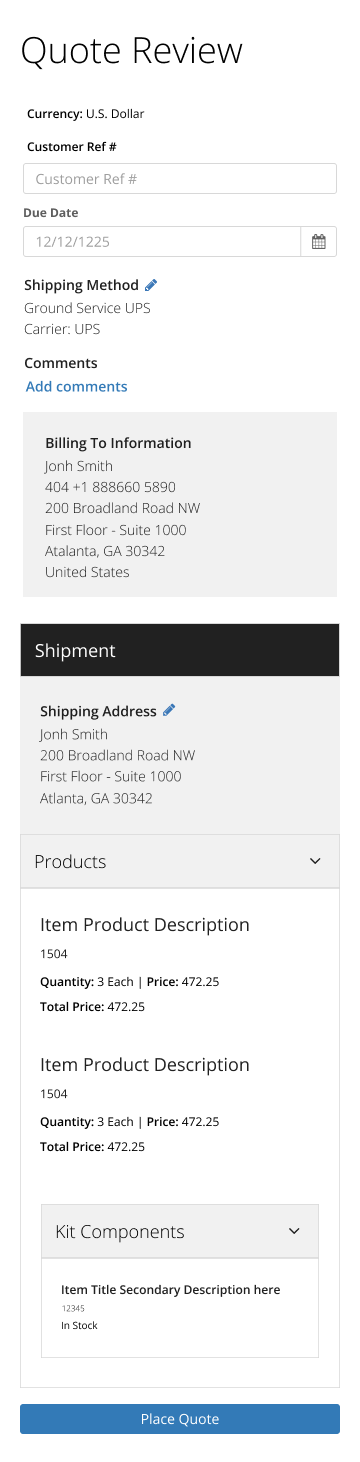Open the Due Date calendar picker icon

(x=319, y=241)
